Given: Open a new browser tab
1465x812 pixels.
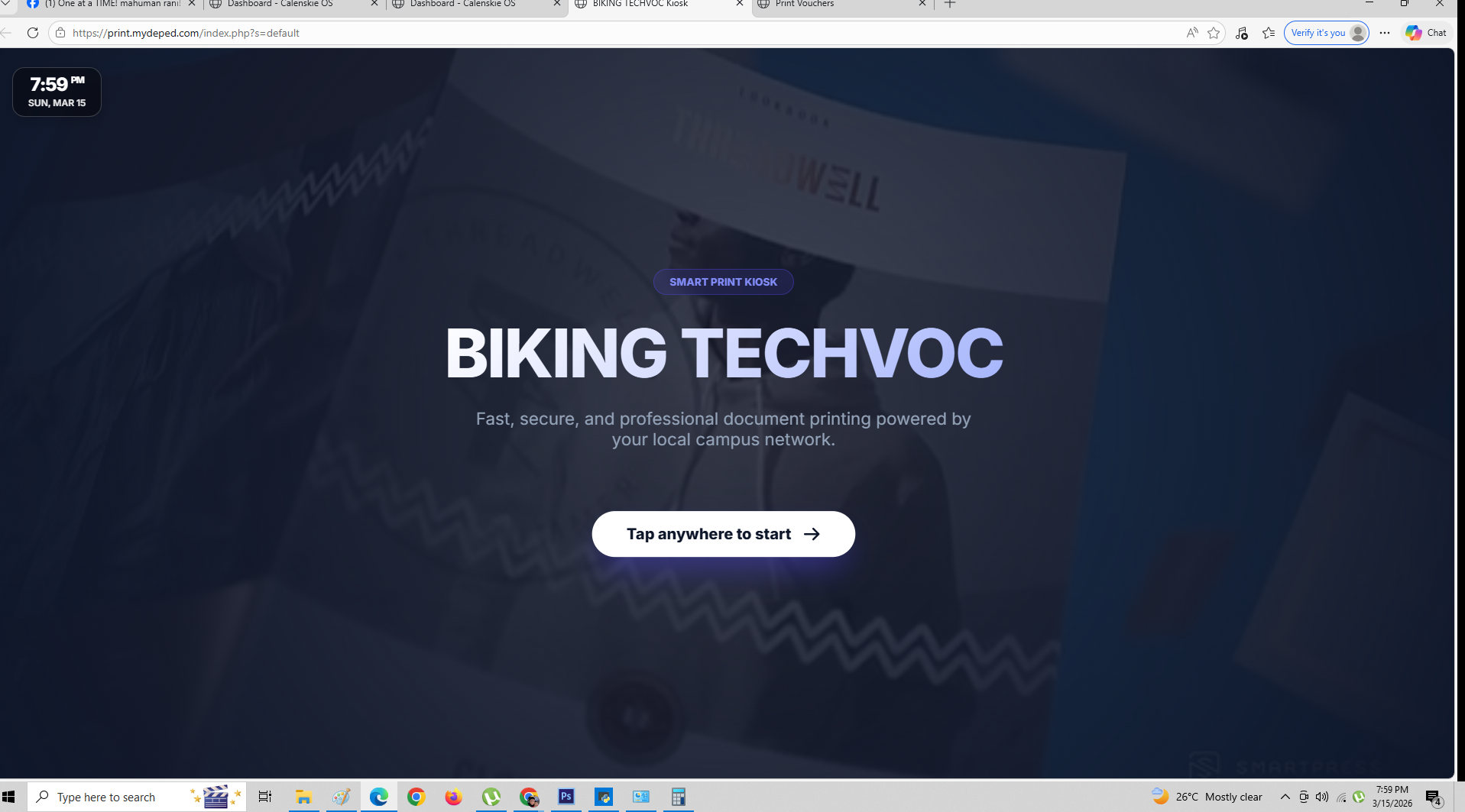Looking at the screenshot, I should pyautogui.click(x=950, y=4).
